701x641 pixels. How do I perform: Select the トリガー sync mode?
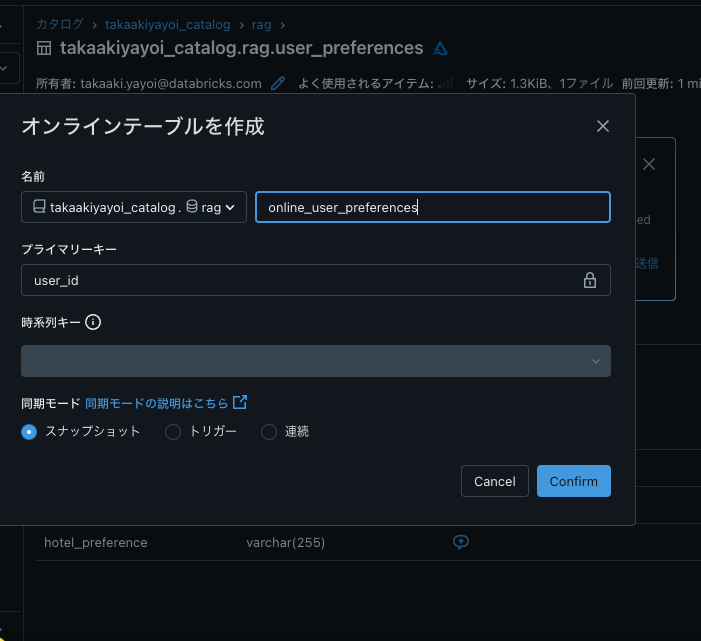coord(173,432)
